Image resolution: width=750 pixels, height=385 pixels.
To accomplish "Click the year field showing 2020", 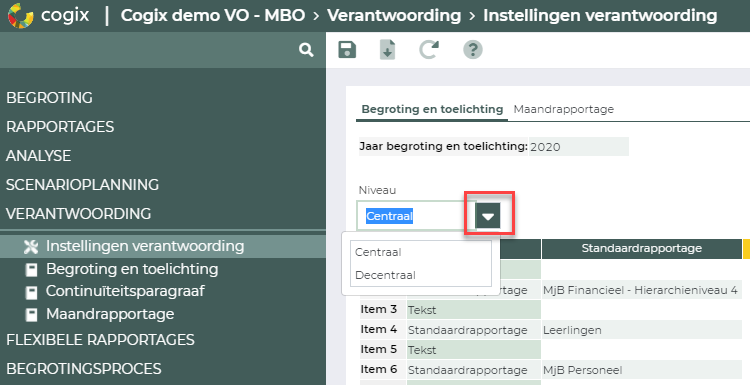I will pos(579,146).
